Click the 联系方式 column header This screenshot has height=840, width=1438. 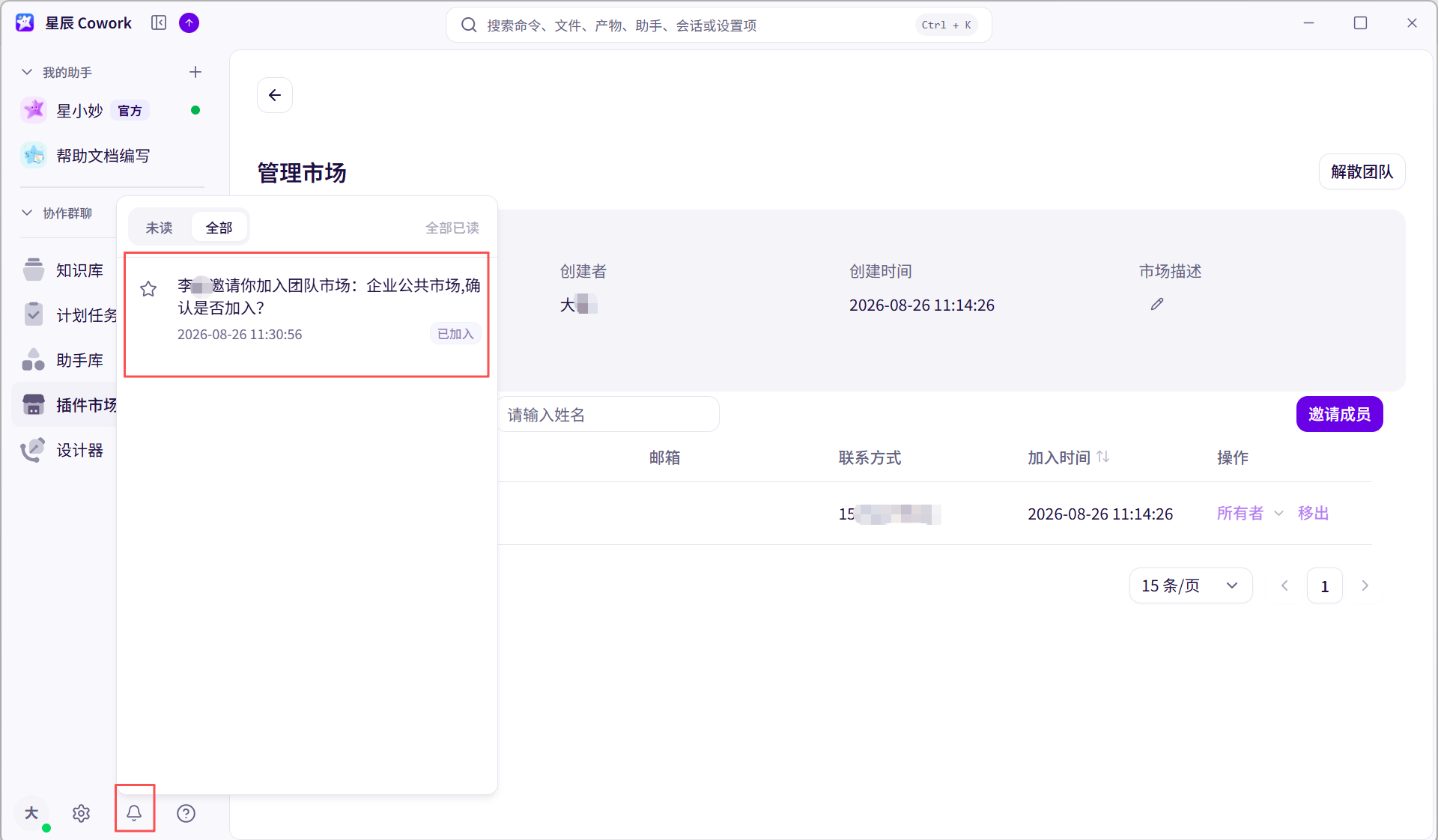pos(870,457)
